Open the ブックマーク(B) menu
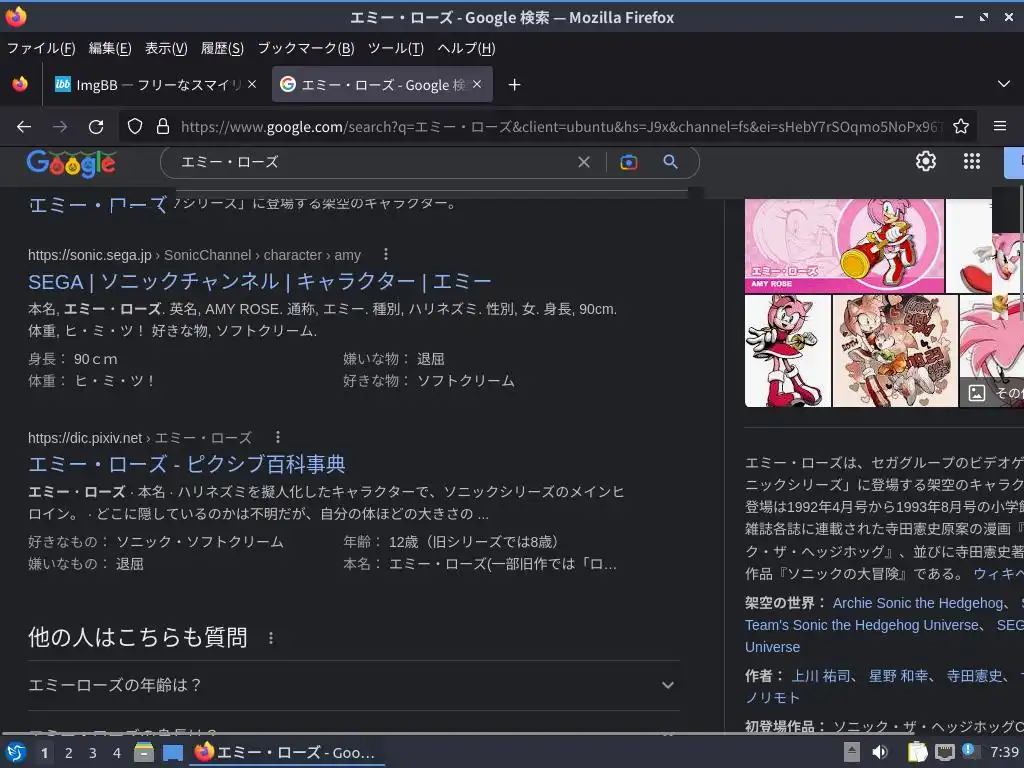The height and width of the screenshot is (768, 1024). click(306, 48)
